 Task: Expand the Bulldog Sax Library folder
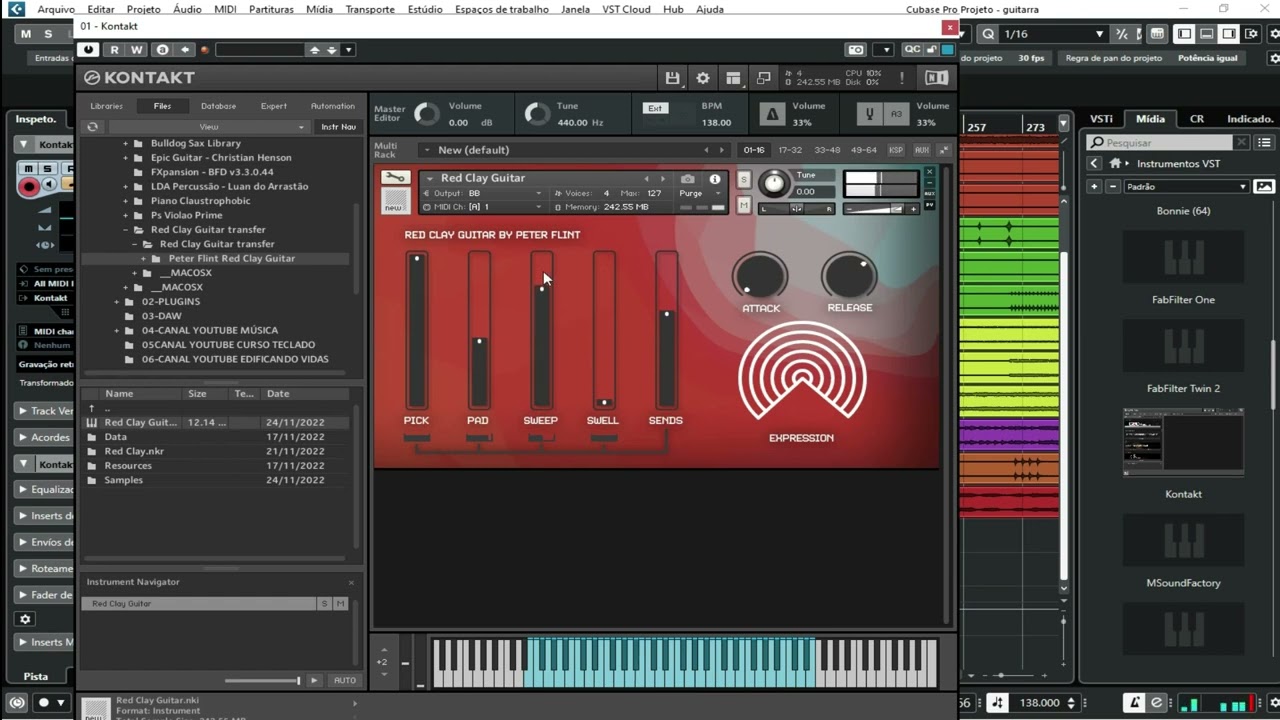coord(126,143)
